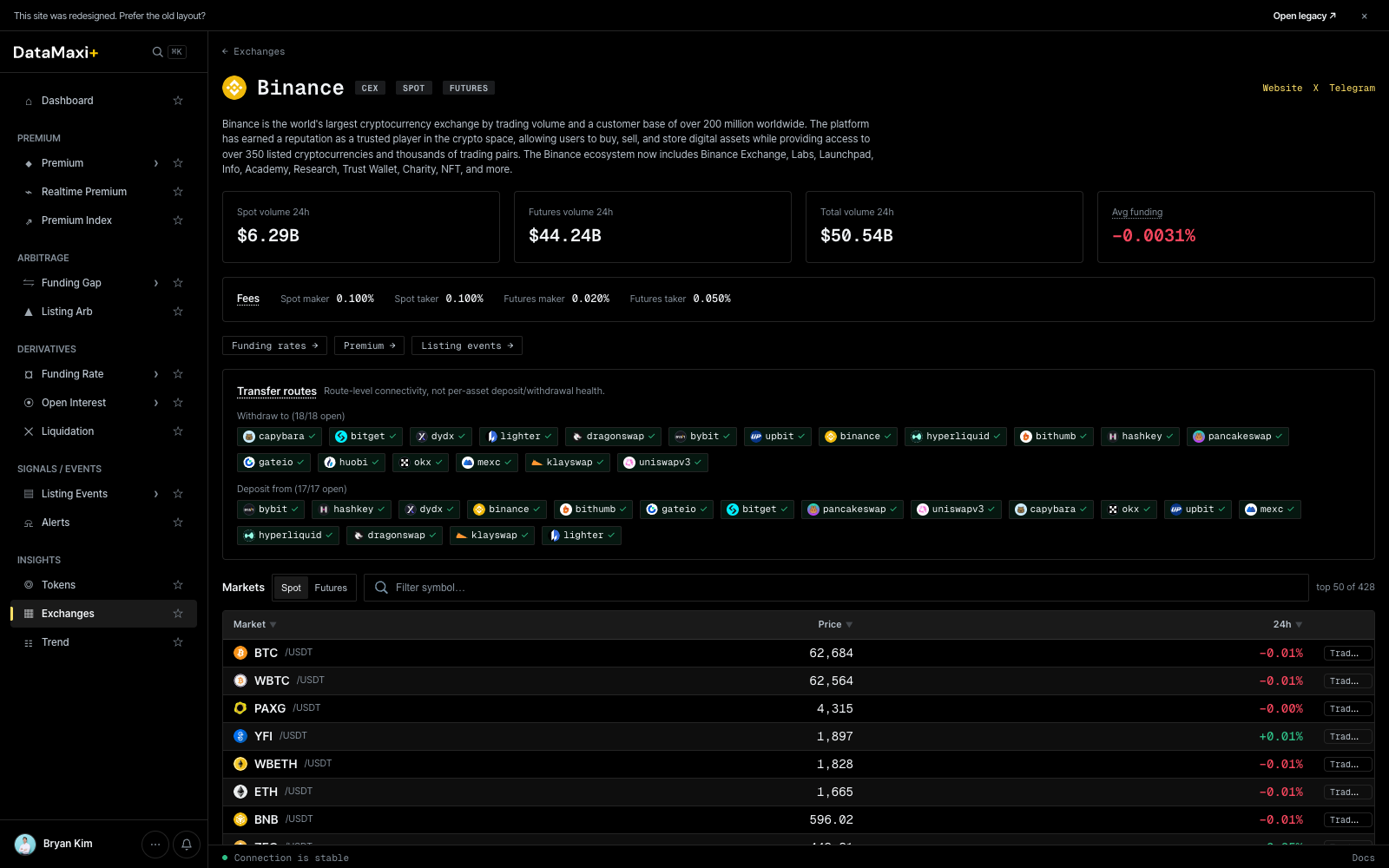Viewport: 1389px width, 868px height.
Task: Sort by the 24h column header
Action: (x=1287, y=625)
